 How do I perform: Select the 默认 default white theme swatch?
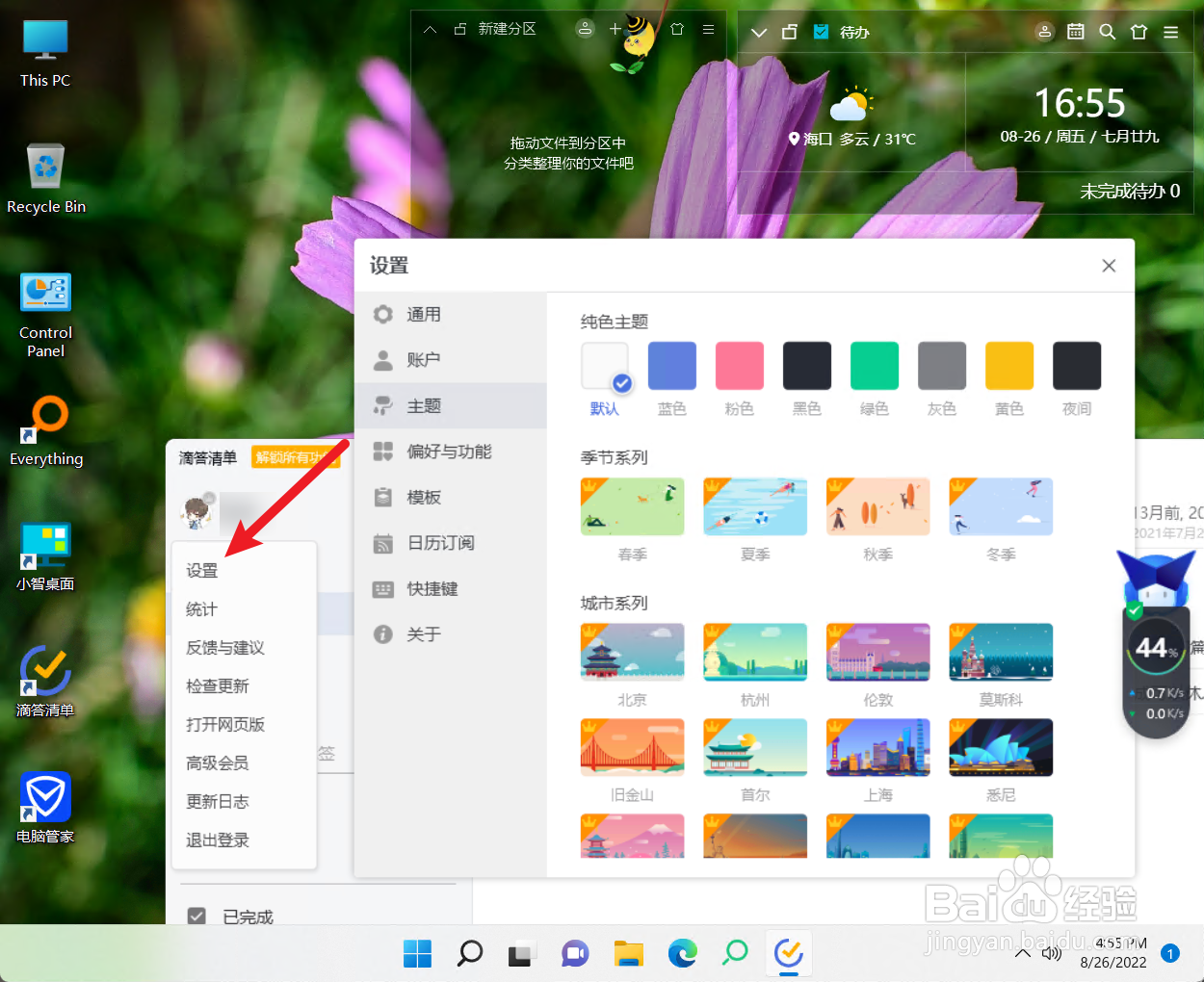605,367
